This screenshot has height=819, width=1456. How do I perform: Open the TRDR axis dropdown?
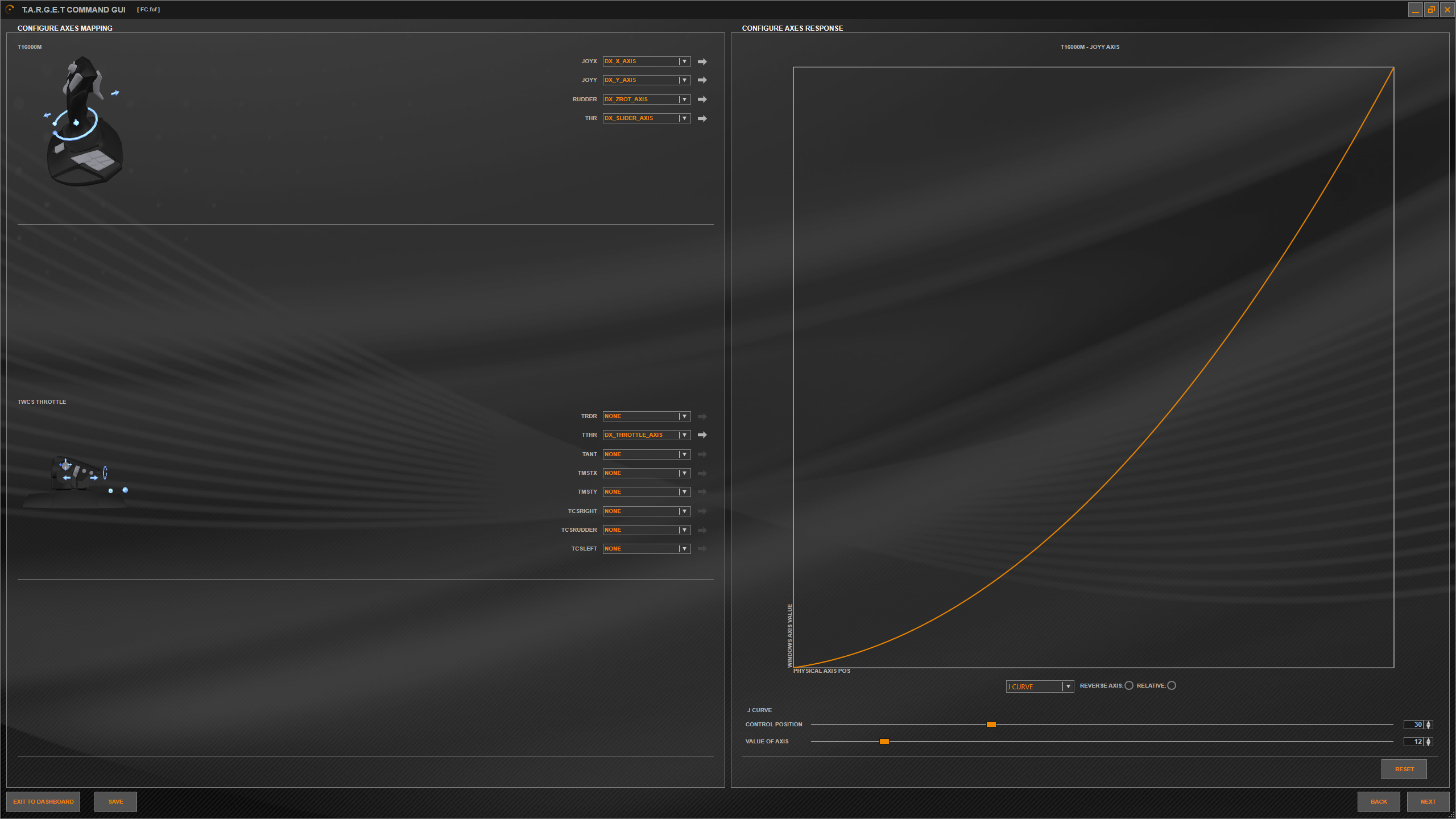coord(647,416)
